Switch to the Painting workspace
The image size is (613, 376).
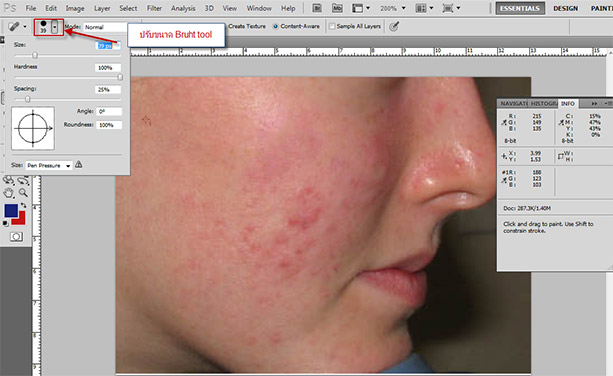coord(601,8)
